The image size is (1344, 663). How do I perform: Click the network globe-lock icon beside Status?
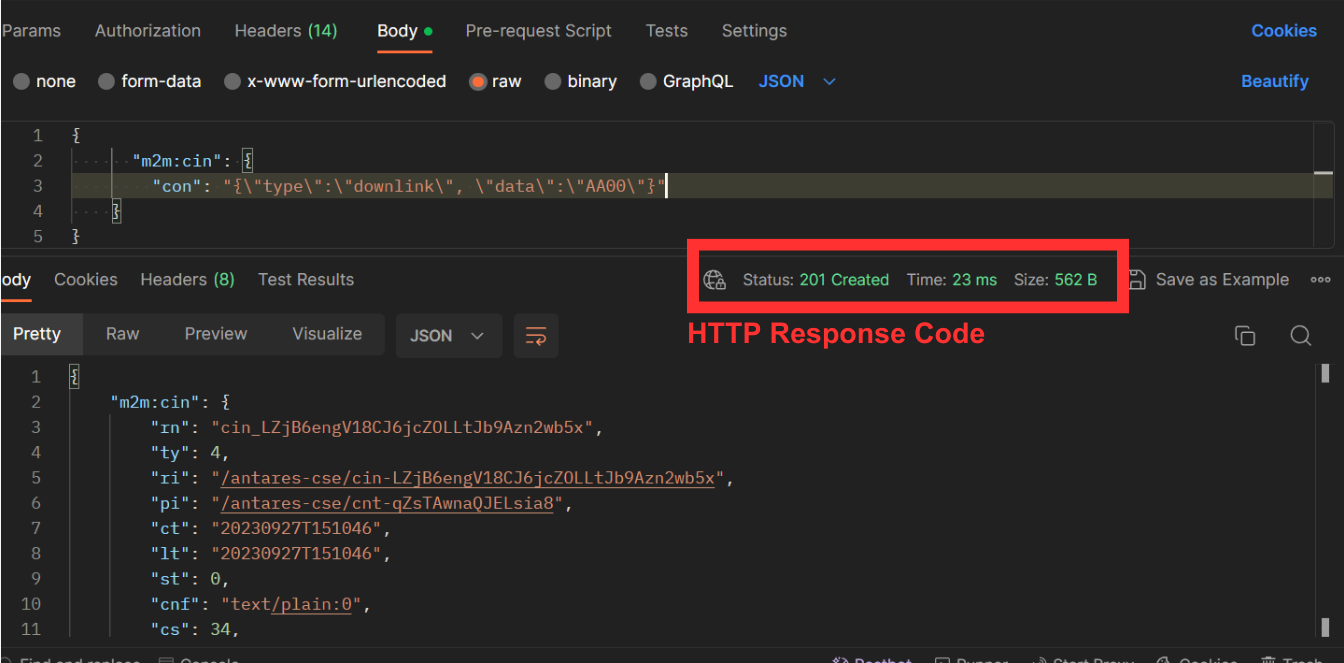pos(714,280)
